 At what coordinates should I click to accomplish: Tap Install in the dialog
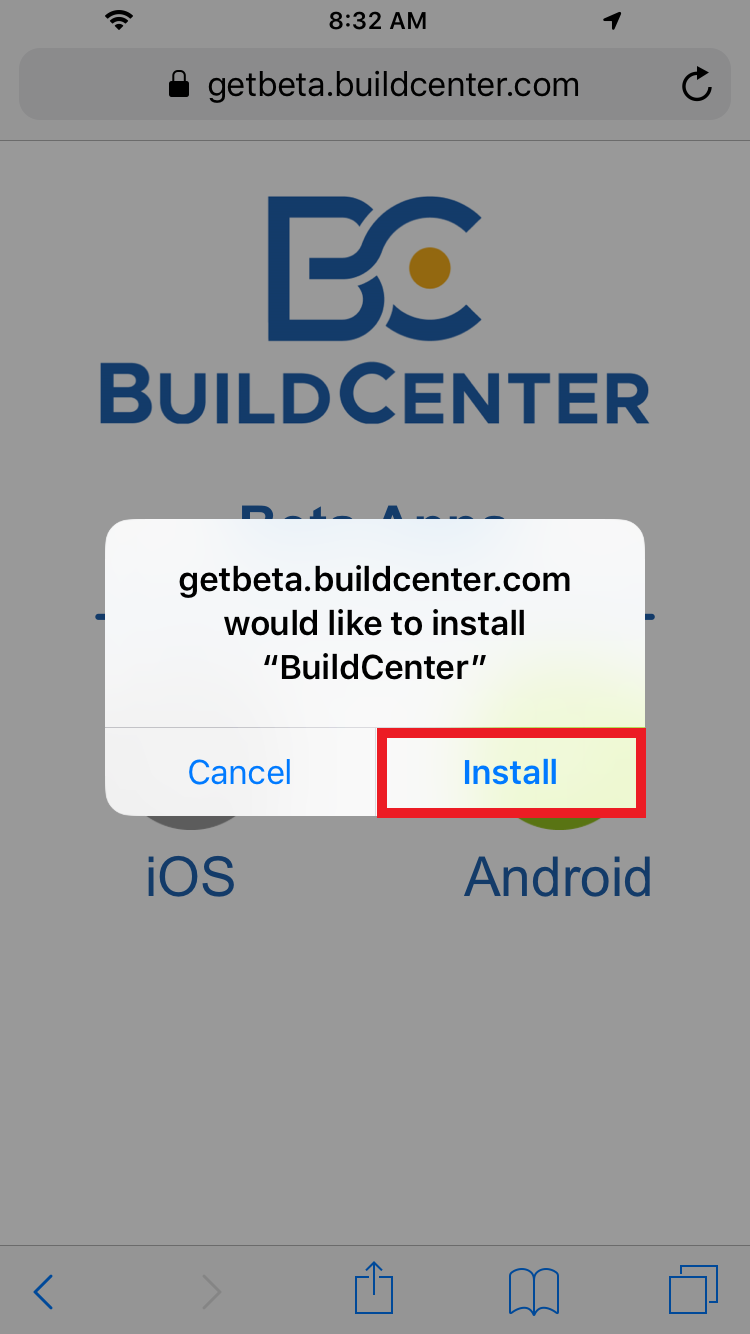coord(511,772)
